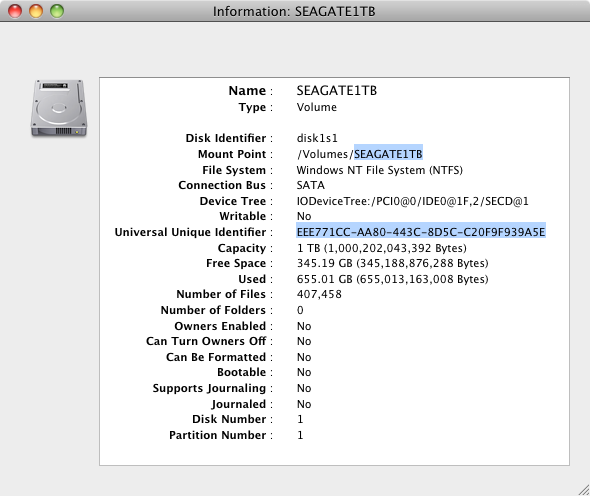This screenshot has width=590, height=496.
Task: Click the 'Writable' label
Action: [243, 216]
